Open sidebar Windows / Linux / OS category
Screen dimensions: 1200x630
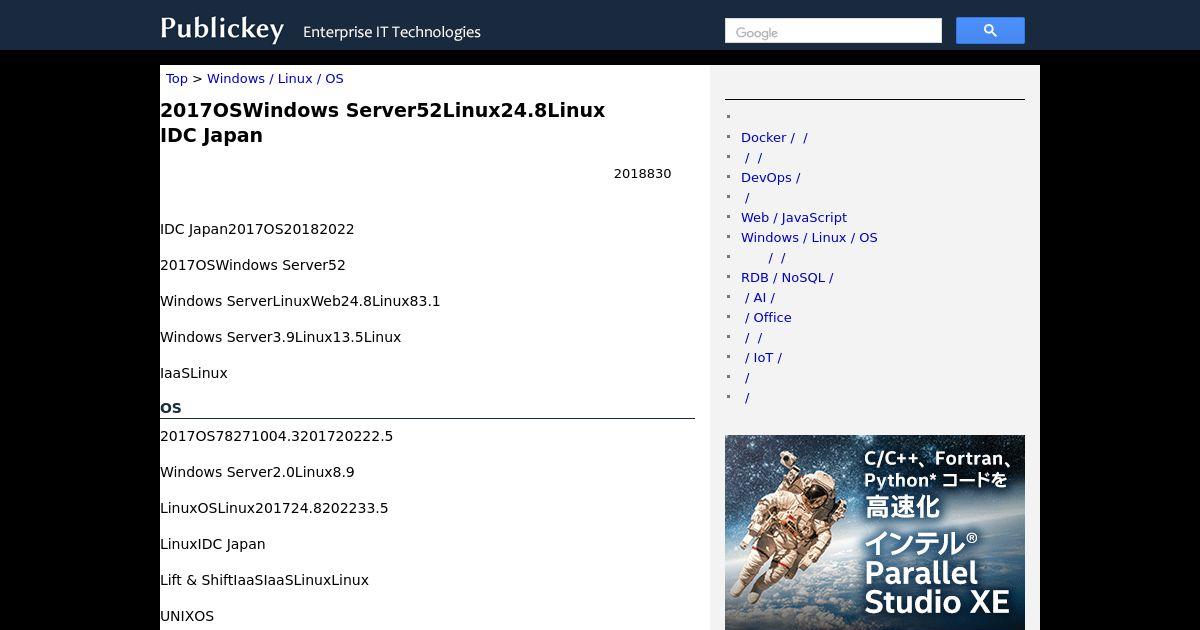[809, 238]
